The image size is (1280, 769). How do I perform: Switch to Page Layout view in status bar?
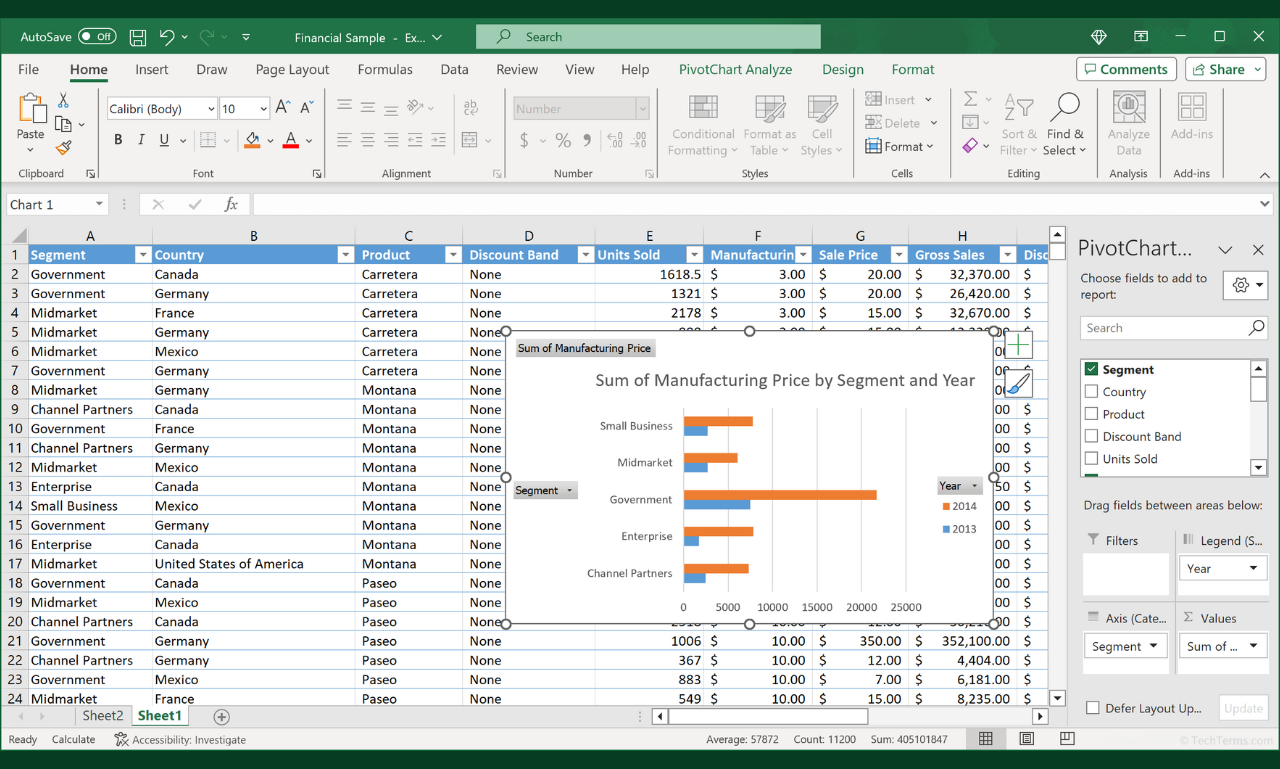(1026, 739)
